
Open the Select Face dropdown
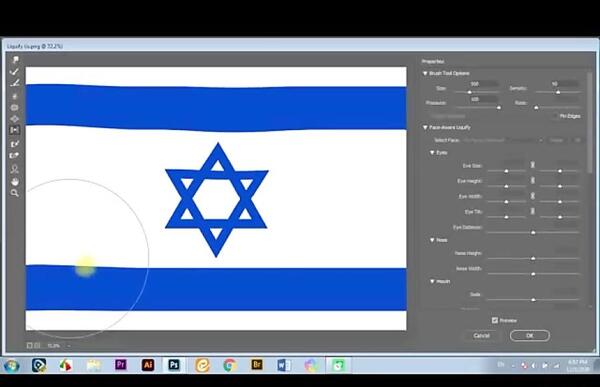click(x=503, y=140)
